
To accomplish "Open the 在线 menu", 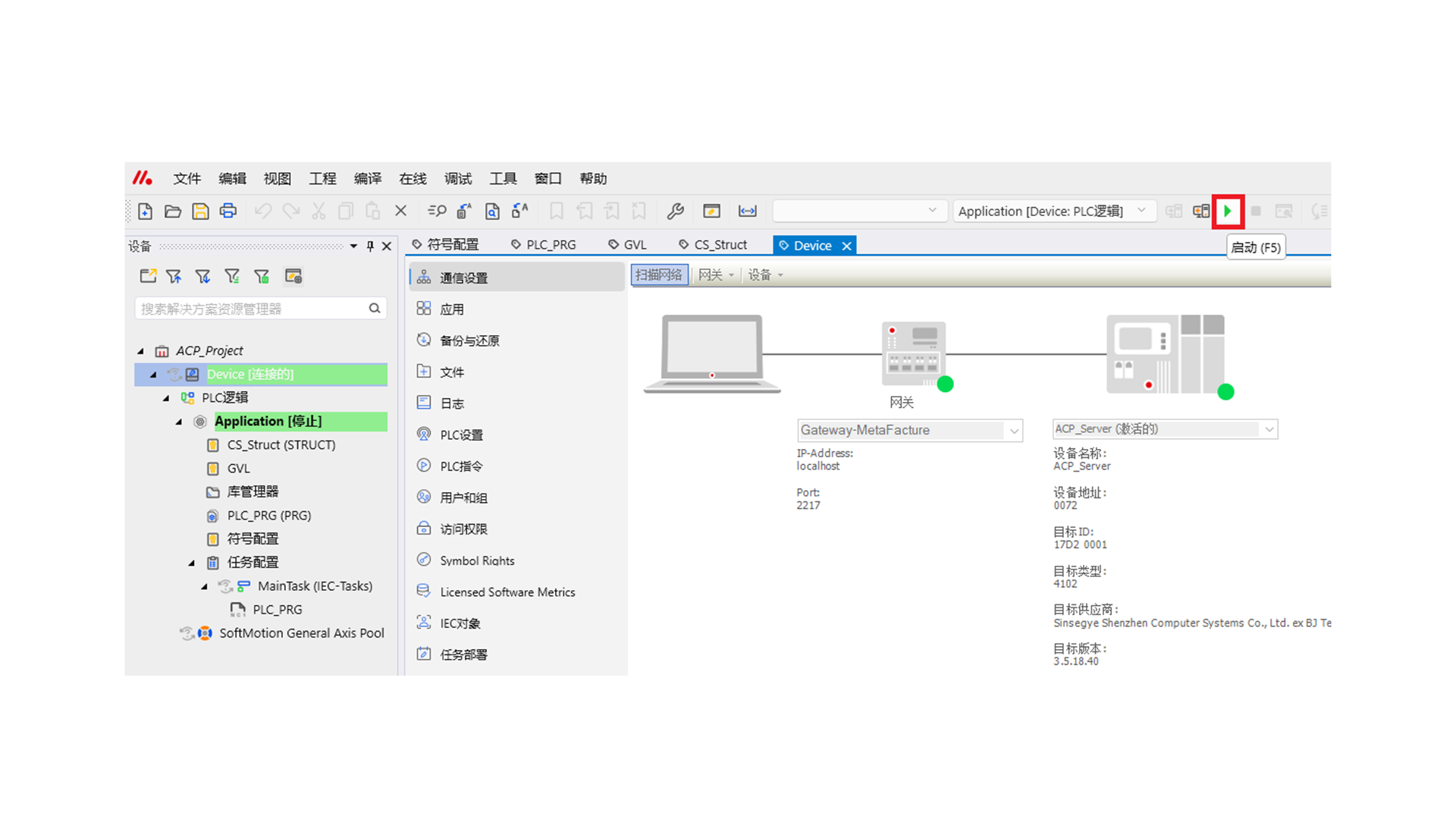I will [x=413, y=179].
